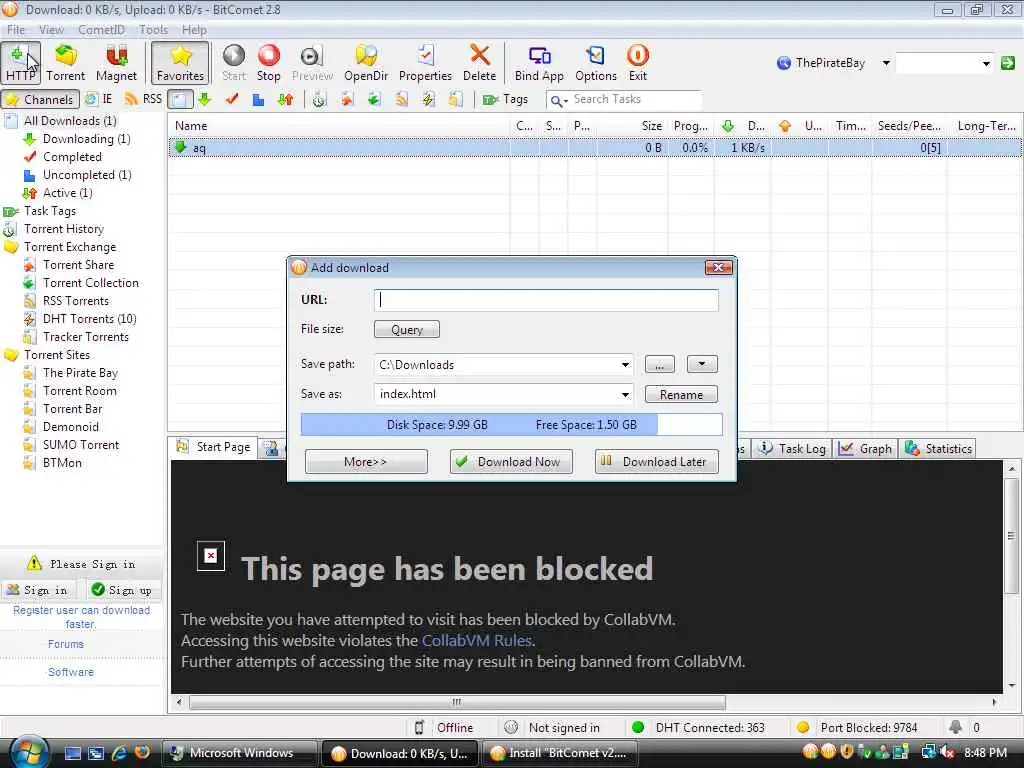The height and width of the screenshot is (768, 1024).
Task: Open the CometID menu
Action: click(101, 29)
